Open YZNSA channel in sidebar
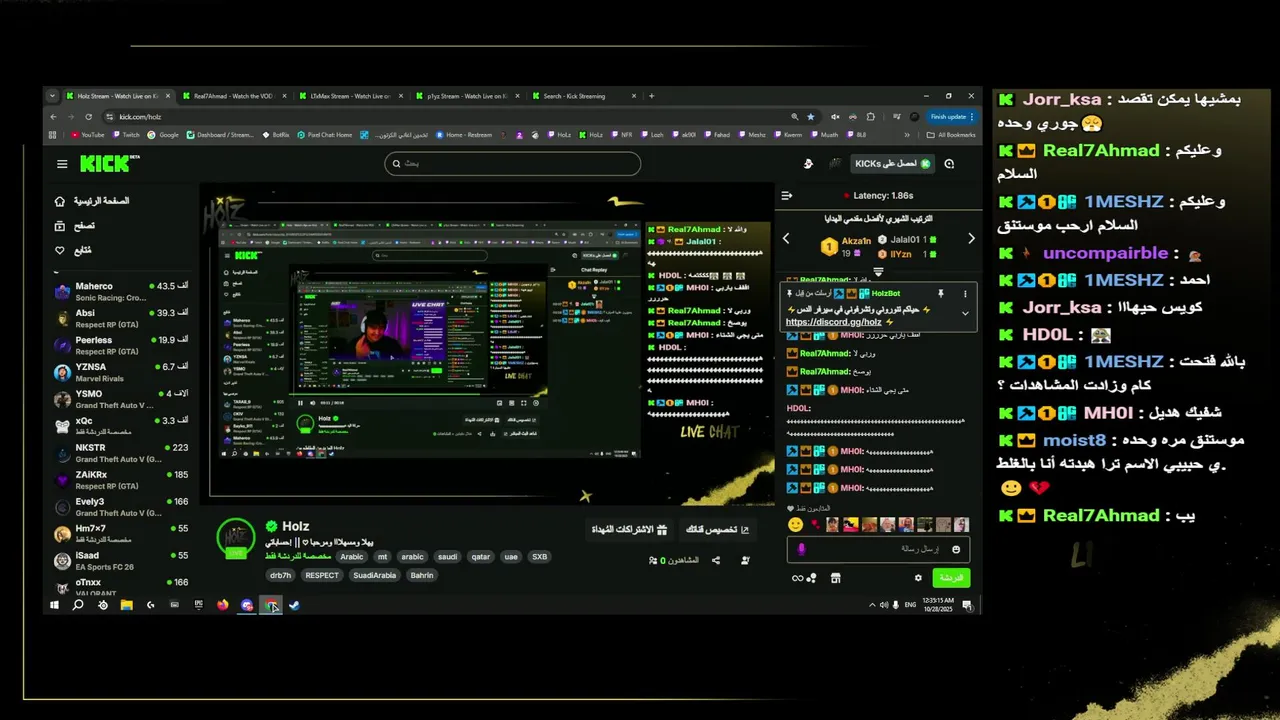This screenshot has width=1280, height=720. pos(119,373)
